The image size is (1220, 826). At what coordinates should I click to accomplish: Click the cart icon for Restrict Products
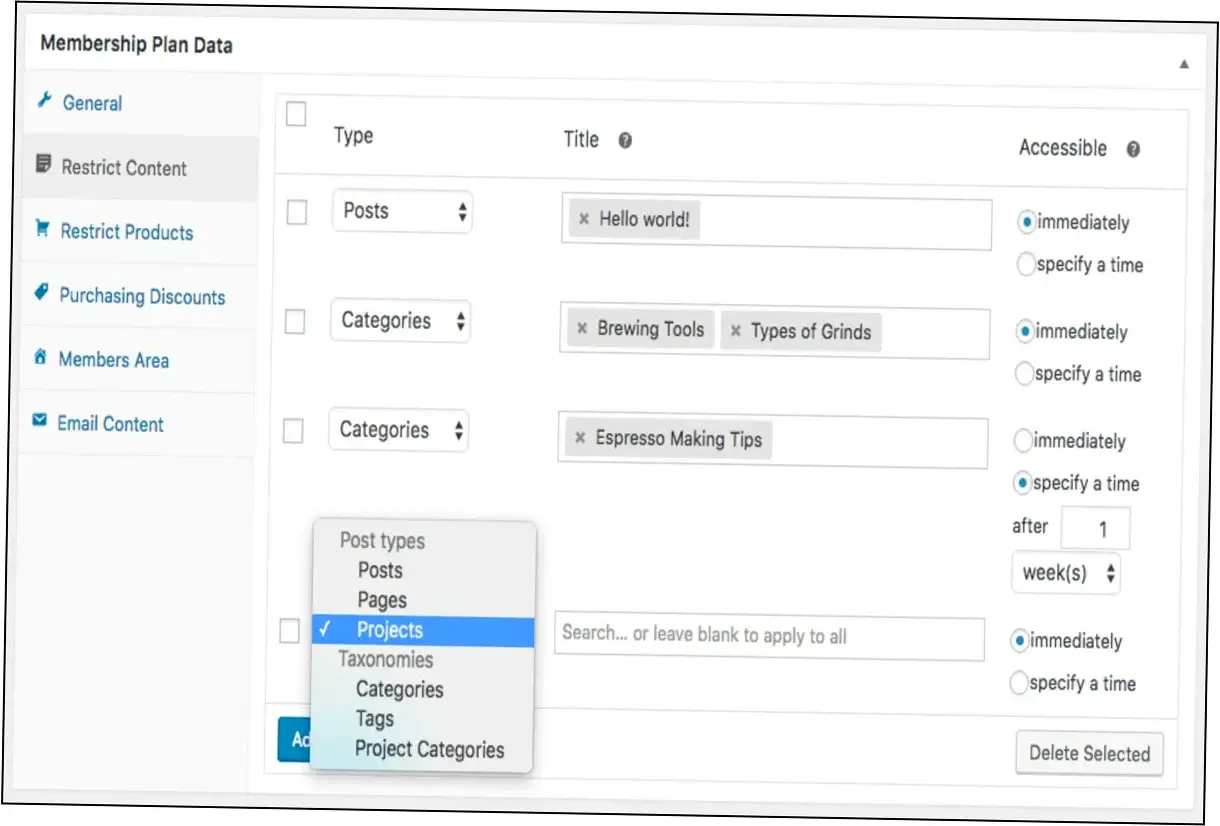pos(42,230)
